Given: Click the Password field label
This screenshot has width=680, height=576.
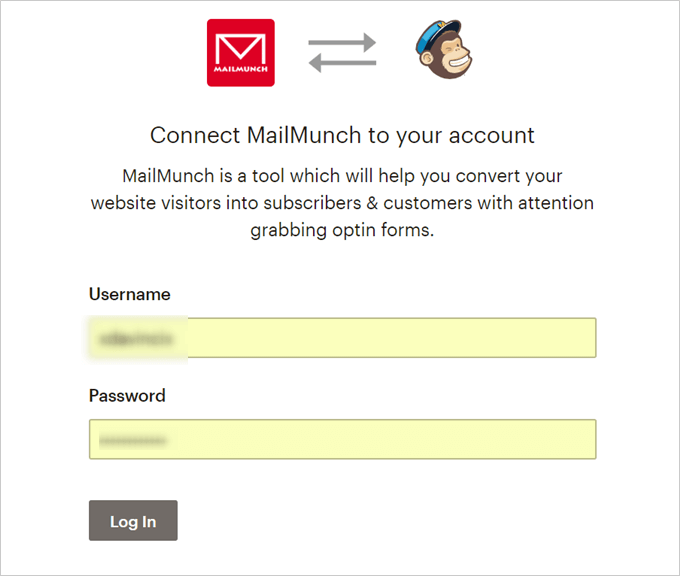Looking at the screenshot, I should coord(127,396).
